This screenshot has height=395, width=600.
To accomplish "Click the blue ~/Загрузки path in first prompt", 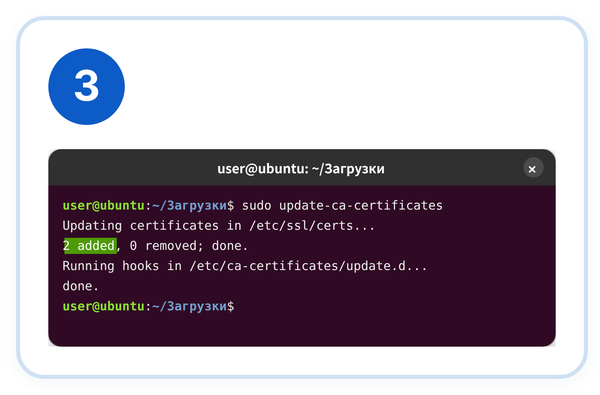I will (189, 206).
